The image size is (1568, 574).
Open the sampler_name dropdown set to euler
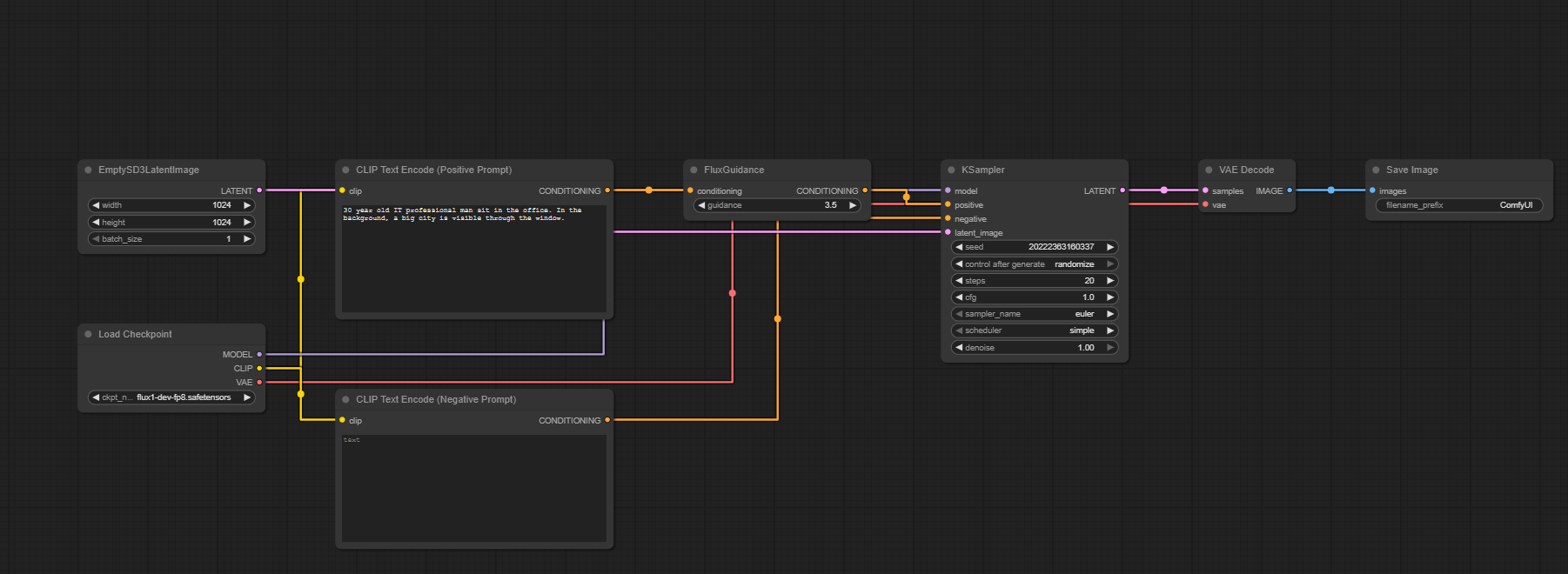(x=1034, y=314)
